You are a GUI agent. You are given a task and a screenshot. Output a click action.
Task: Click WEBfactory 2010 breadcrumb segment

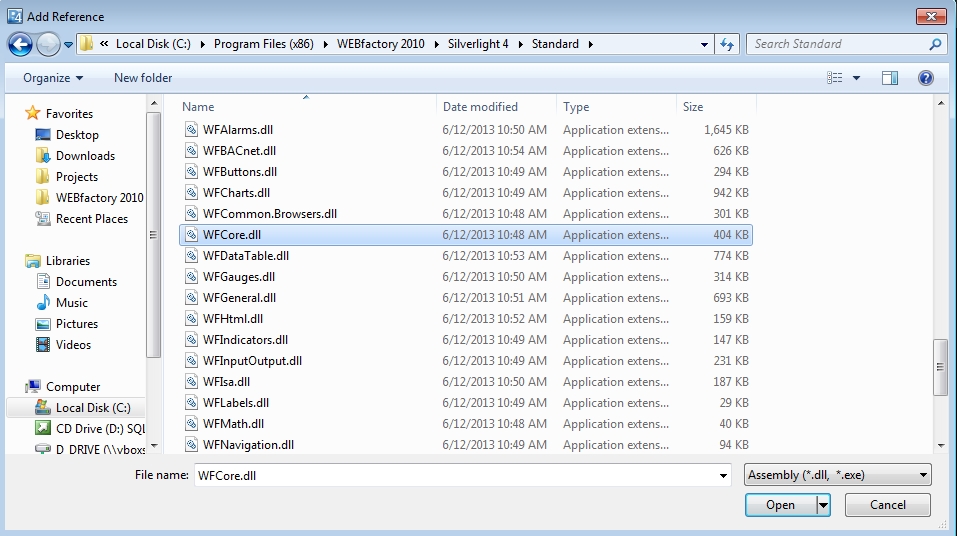click(x=380, y=44)
